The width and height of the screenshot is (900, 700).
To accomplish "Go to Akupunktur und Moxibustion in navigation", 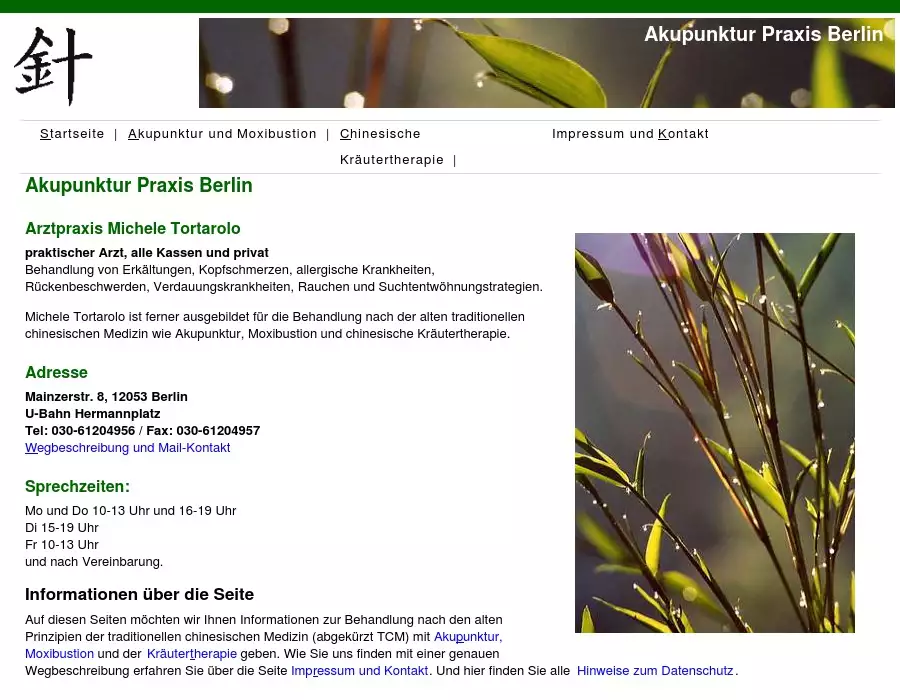I will tap(222, 134).
